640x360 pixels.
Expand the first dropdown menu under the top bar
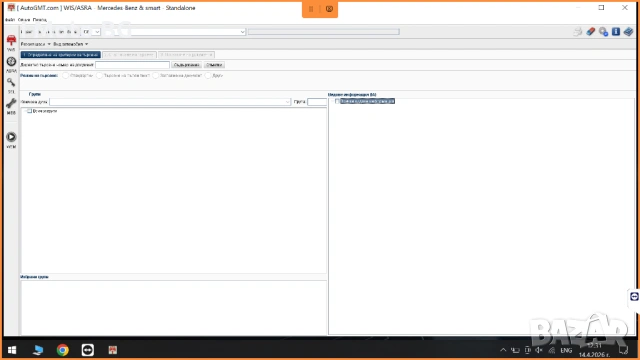36,44
